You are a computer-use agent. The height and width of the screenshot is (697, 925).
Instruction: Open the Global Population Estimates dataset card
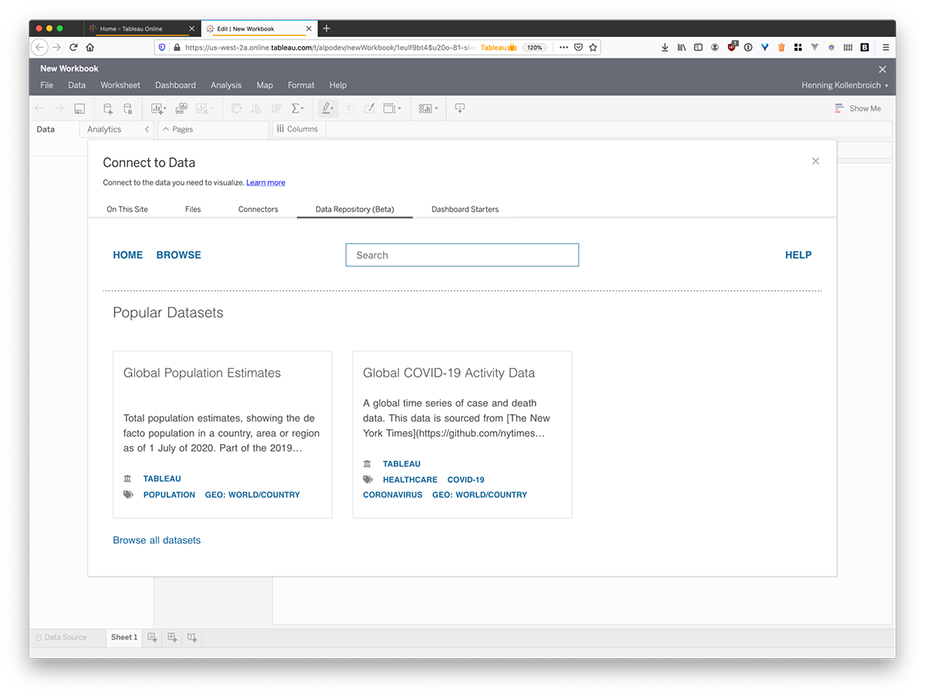point(222,435)
